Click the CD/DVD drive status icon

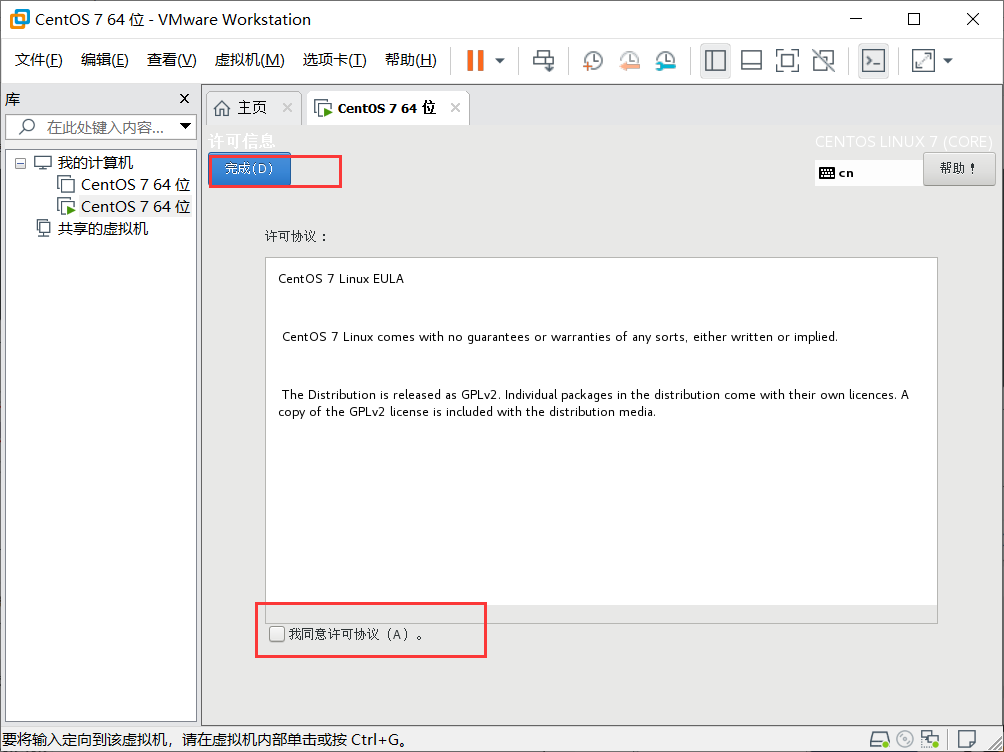(905, 739)
